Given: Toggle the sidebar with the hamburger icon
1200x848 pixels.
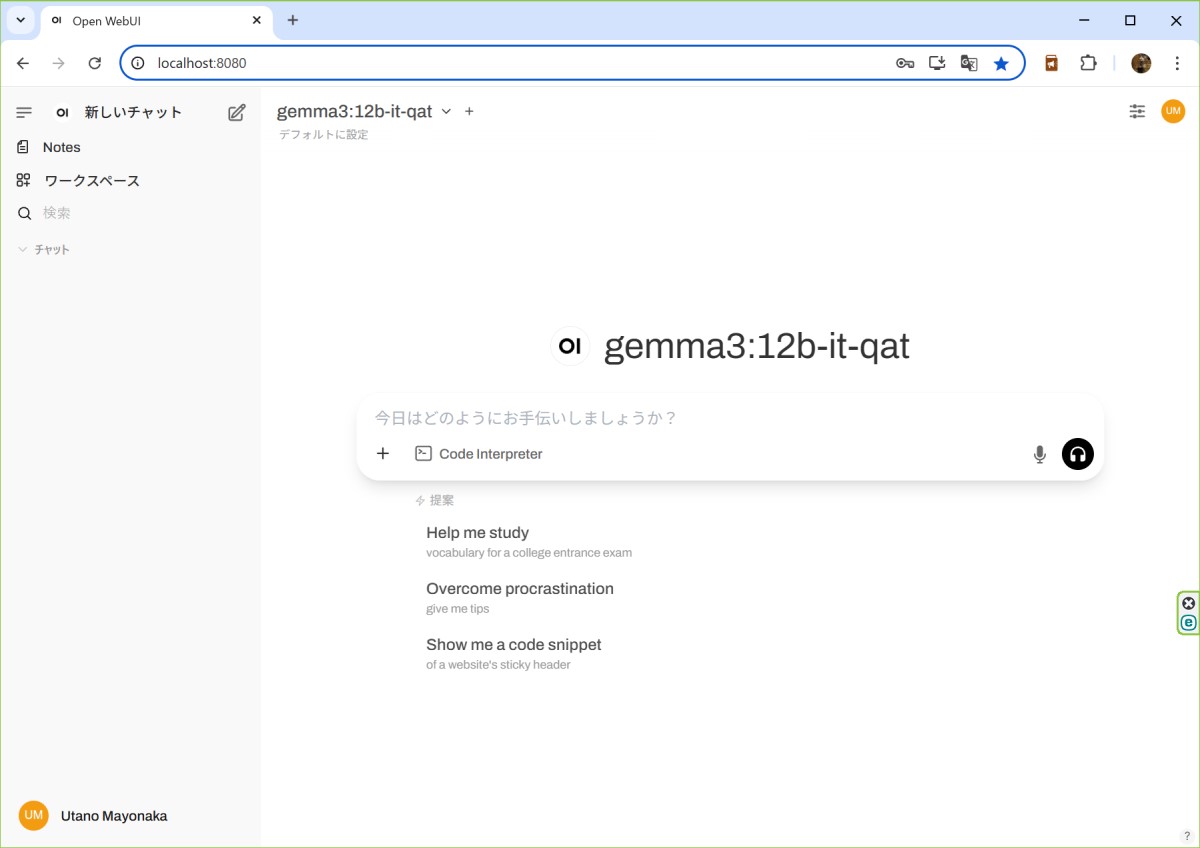Looking at the screenshot, I should click(x=25, y=113).
